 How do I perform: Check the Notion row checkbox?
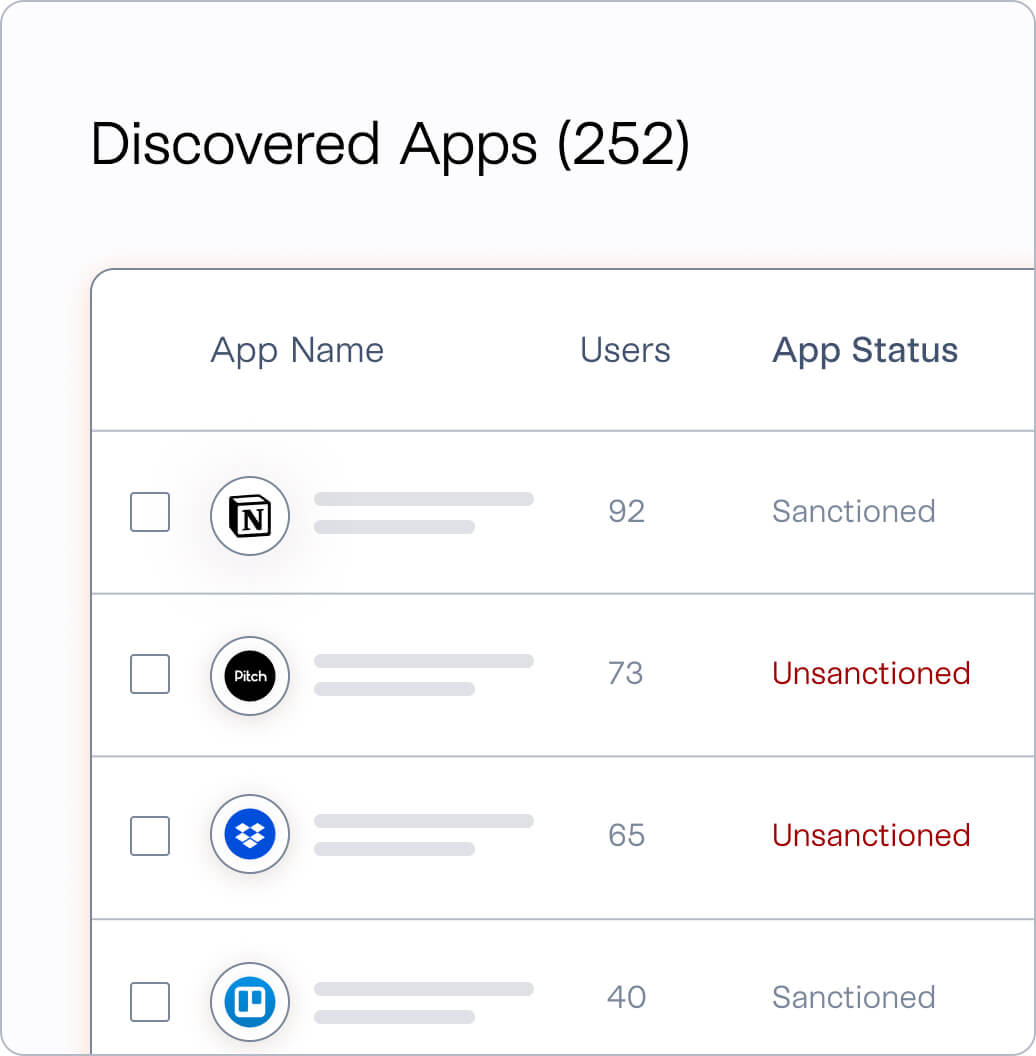(x=150, y=512)
